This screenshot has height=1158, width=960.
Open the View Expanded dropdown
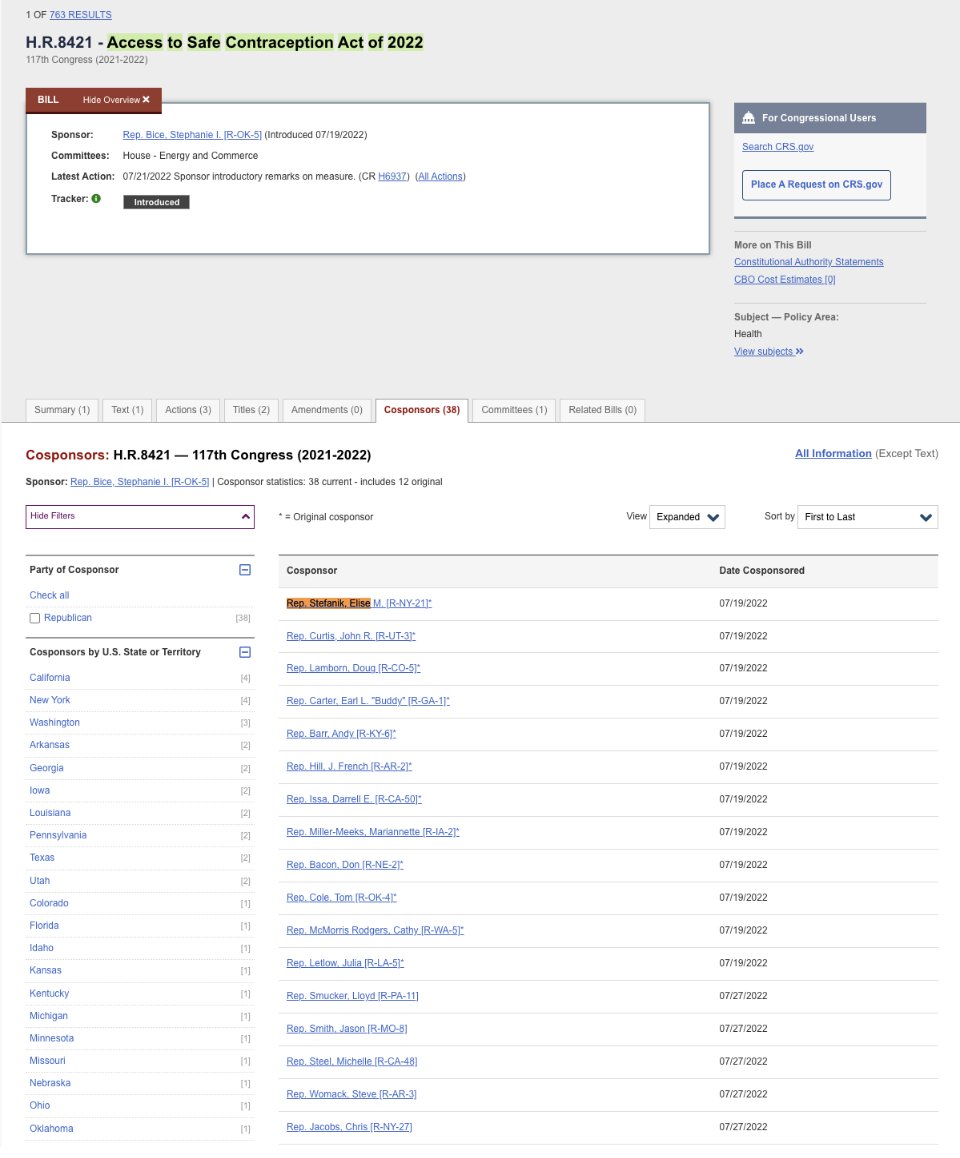click(x=687, y=517)
